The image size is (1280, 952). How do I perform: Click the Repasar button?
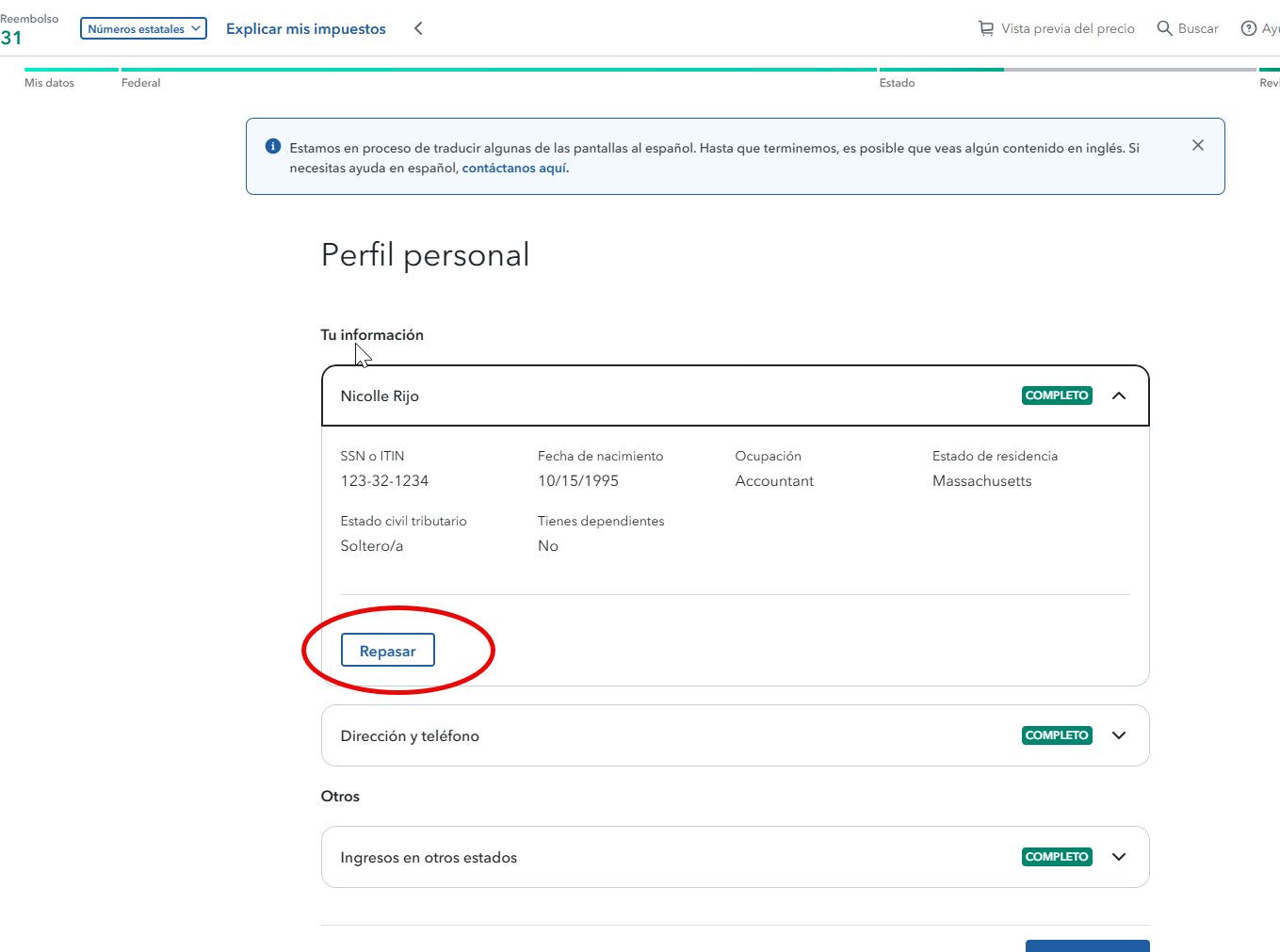point(387,651)
